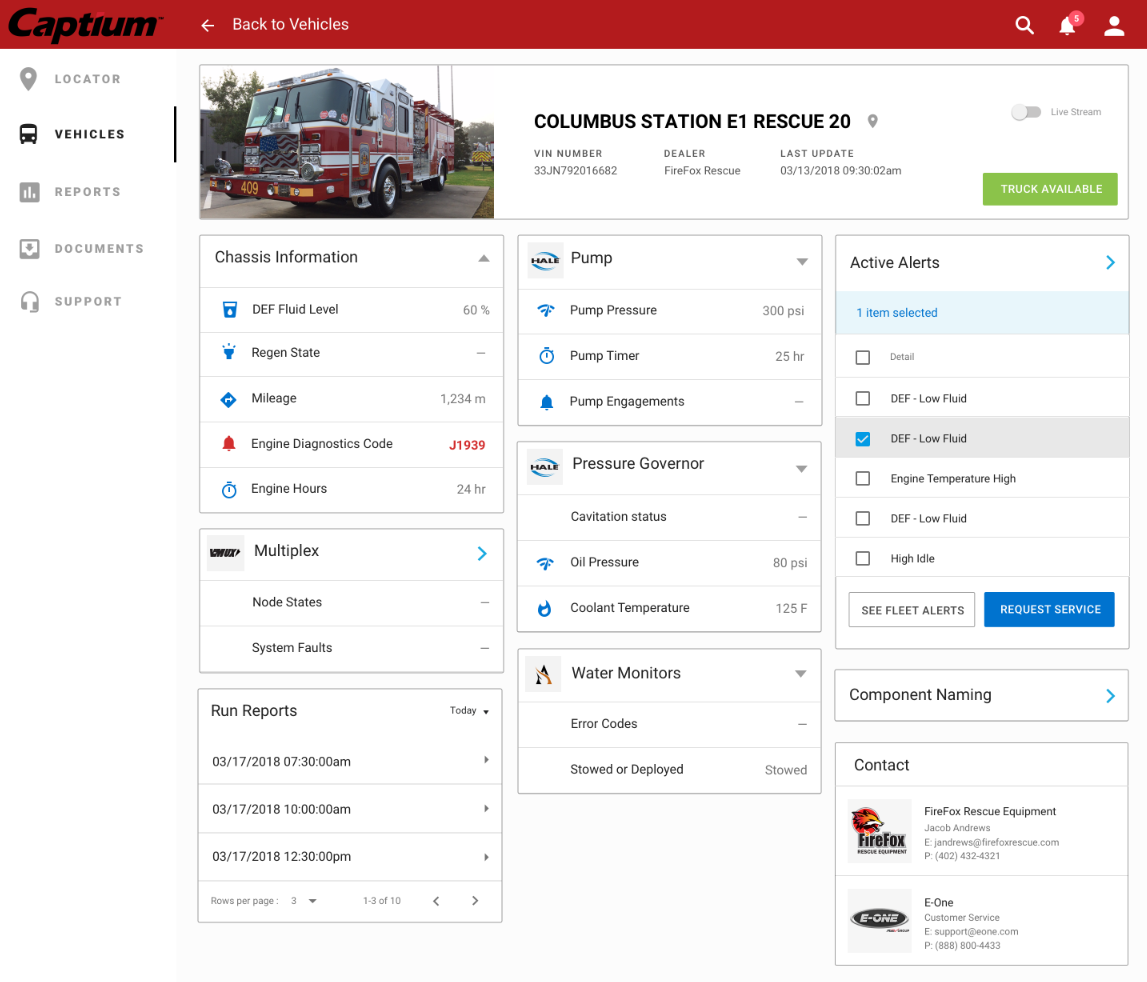The width and height of the screenshot is (1147, 982).
Task: Toggle the Live Stream switch
Action: click(x=1026, y=112)
